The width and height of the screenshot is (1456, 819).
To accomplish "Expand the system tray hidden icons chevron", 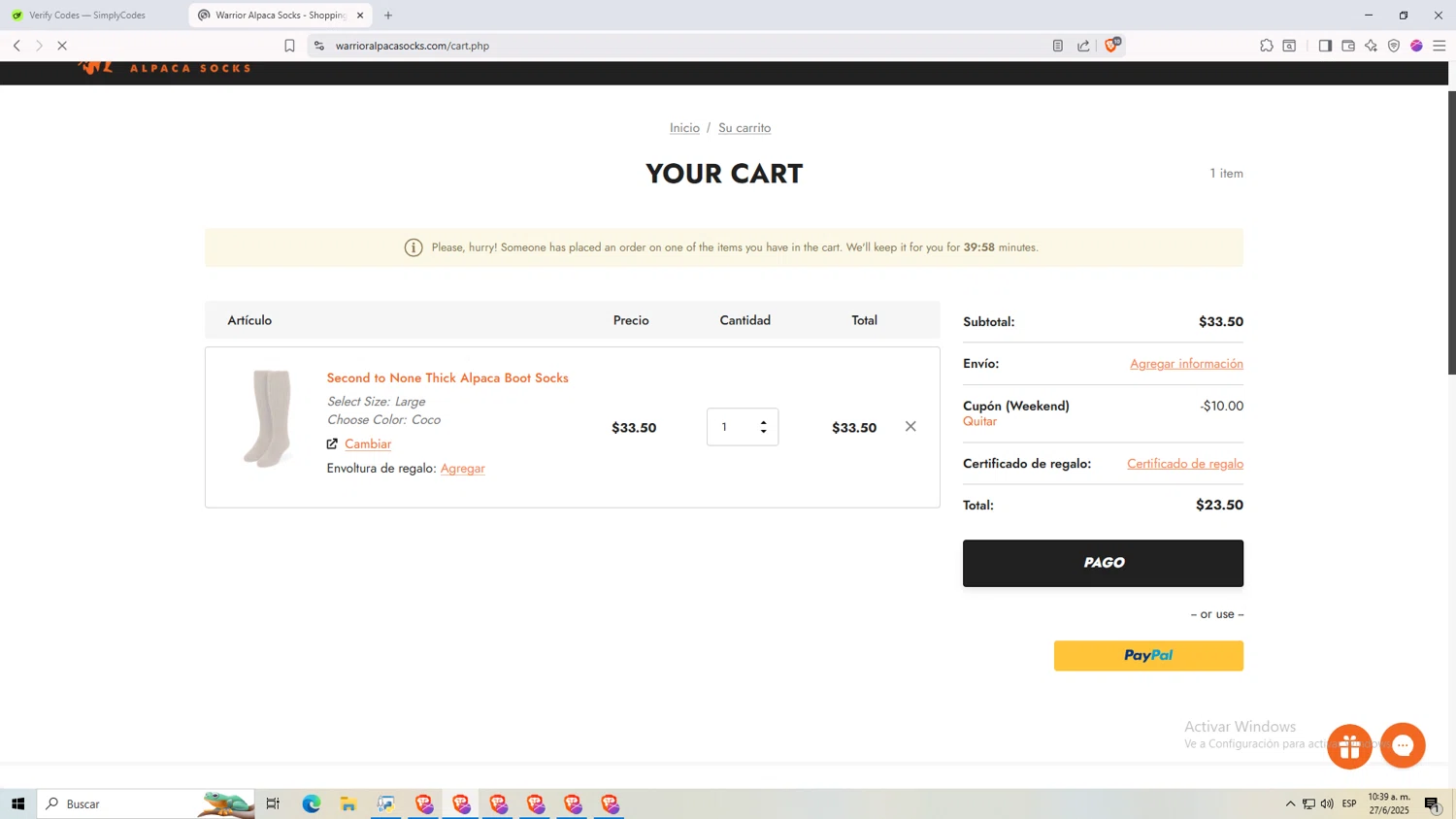I will click(x=1290, y=803).
